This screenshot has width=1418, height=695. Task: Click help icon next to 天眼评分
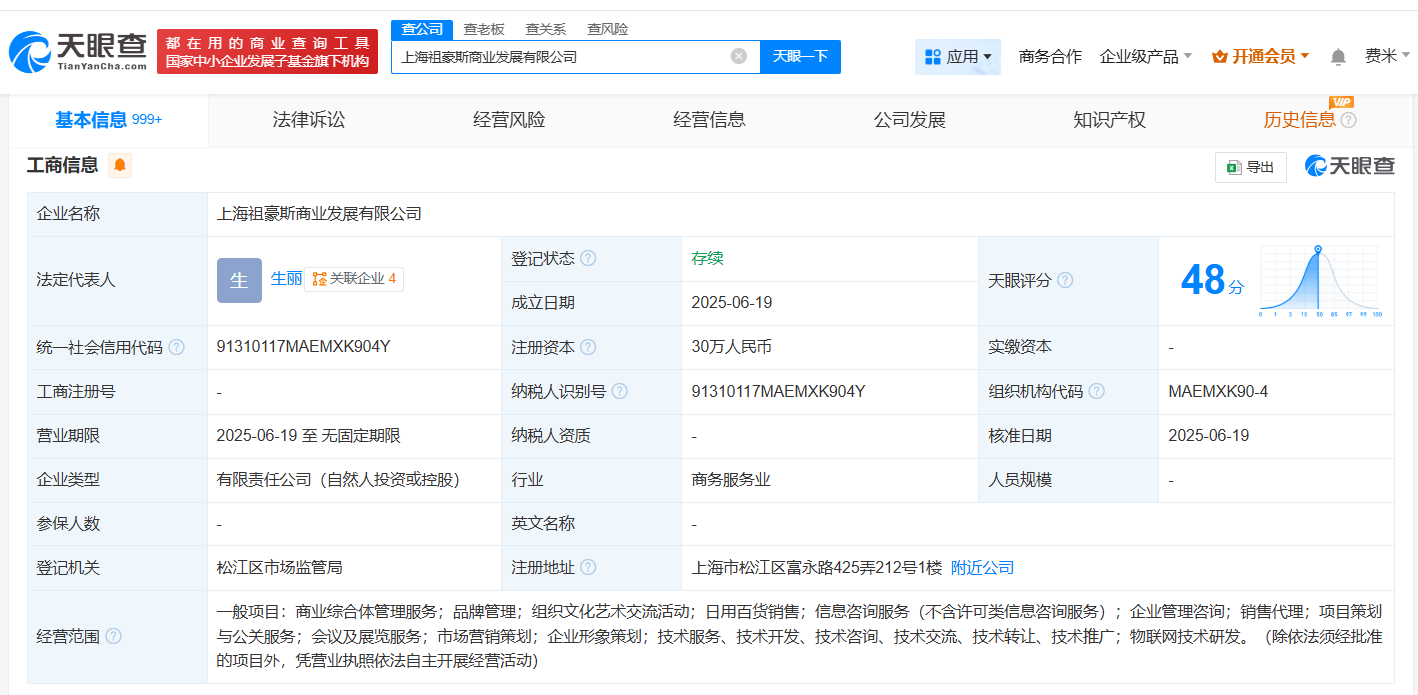tap(1065, 281)
